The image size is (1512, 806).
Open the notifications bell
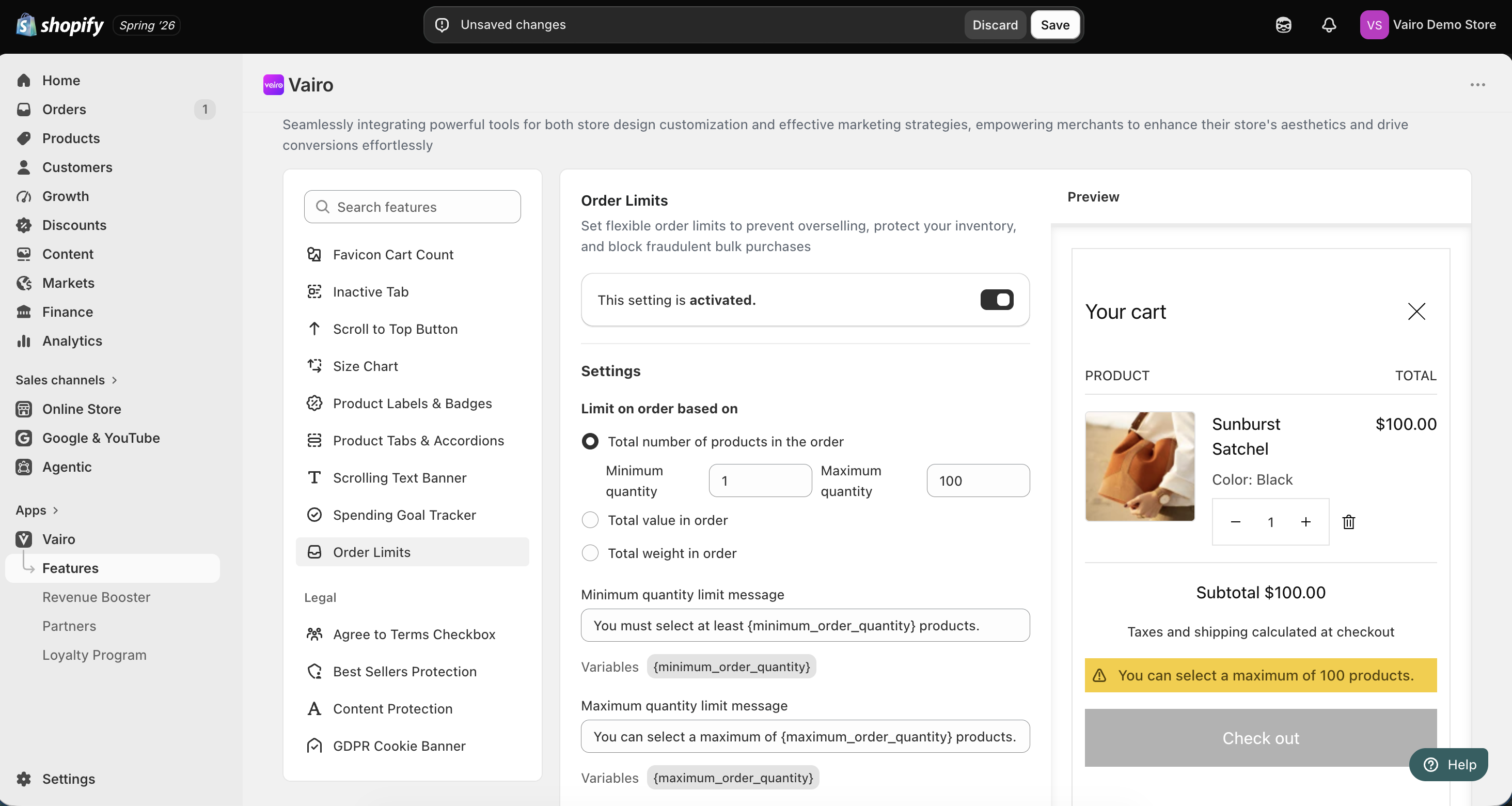[x=1329, y=25]
